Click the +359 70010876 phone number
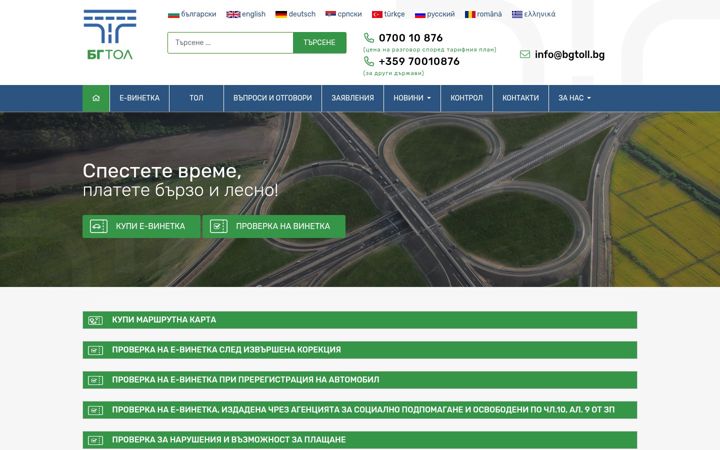Image resolution: width=720 pixels, height=450 pixels. click(419, 61)
